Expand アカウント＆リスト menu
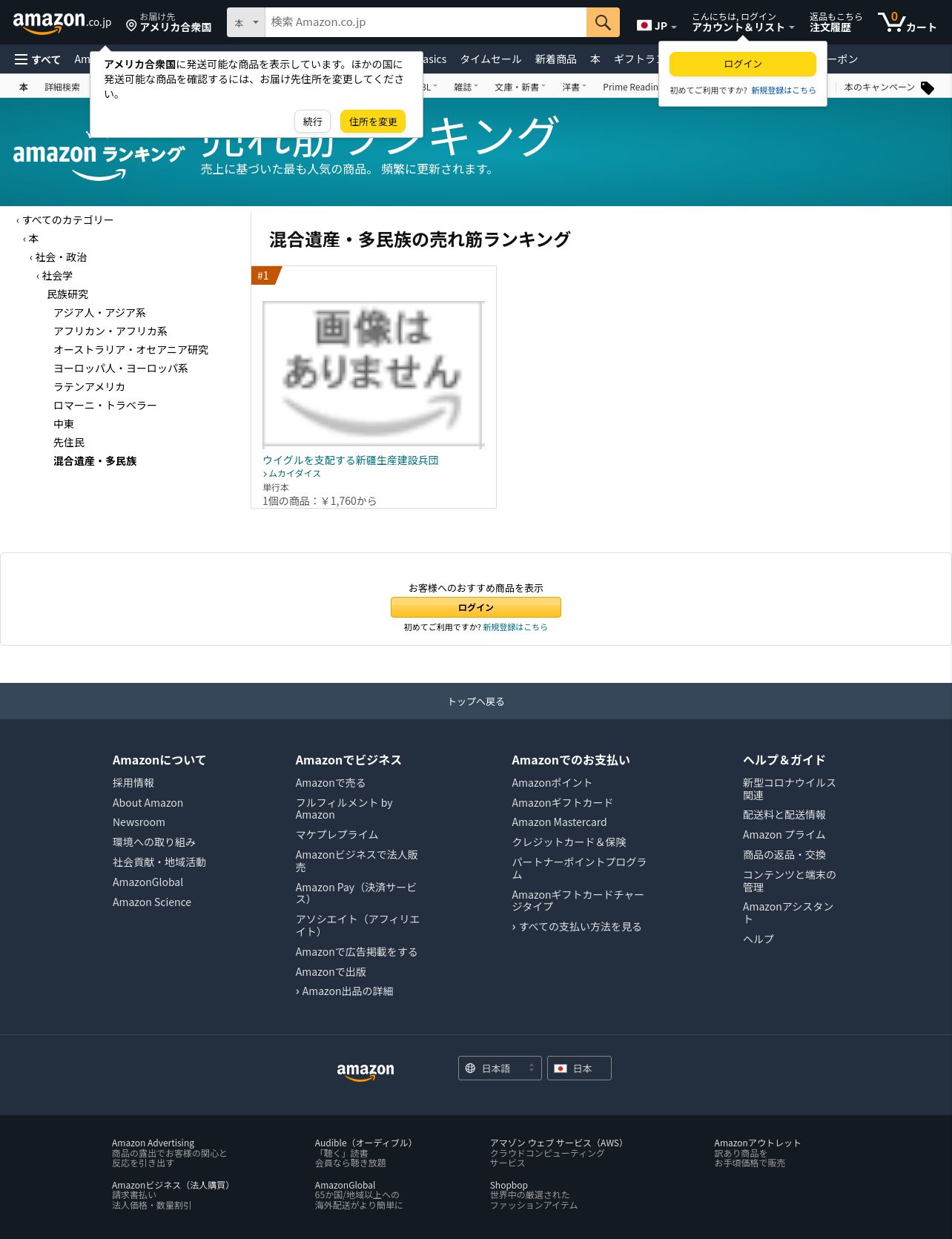952x1239 pixels. pos(743,22)
